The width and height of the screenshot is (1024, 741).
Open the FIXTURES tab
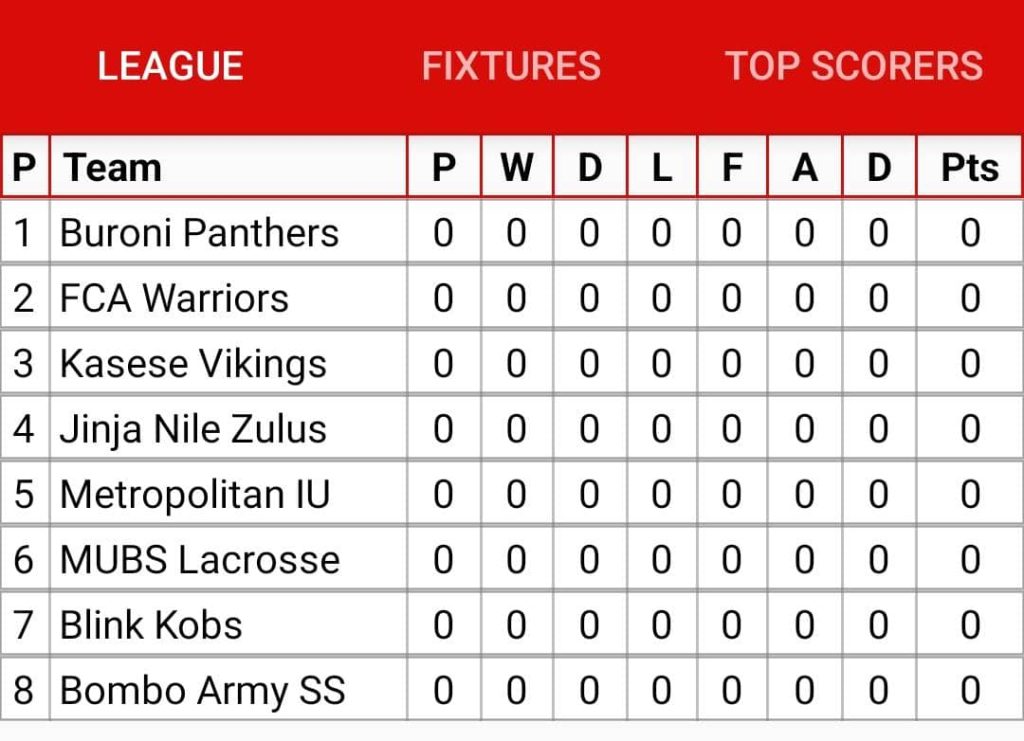point(511,66)
